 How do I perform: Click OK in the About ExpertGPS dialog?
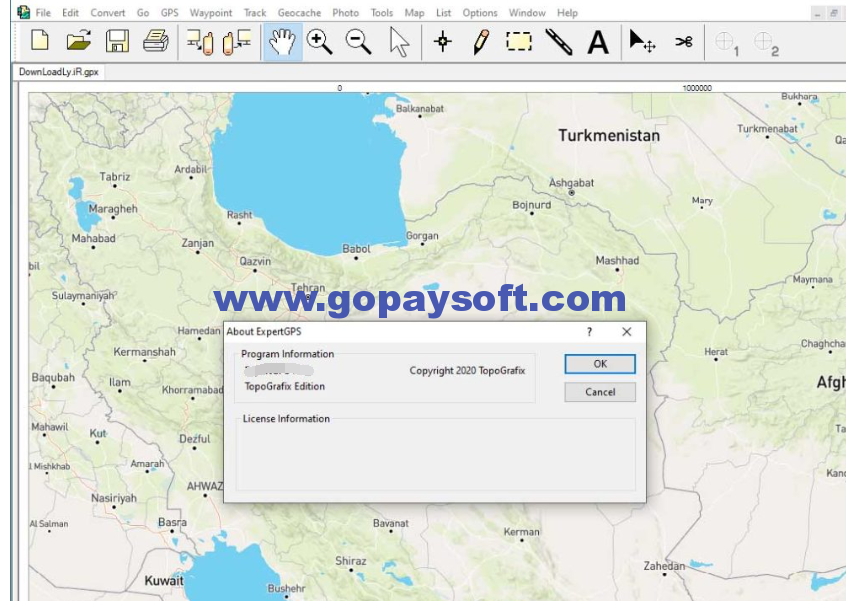click(600, 364)
